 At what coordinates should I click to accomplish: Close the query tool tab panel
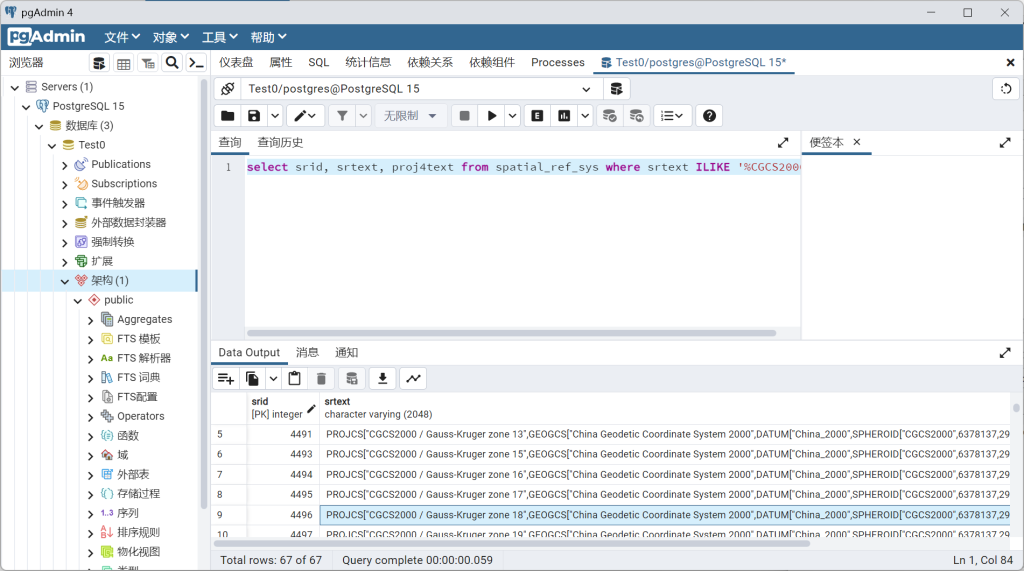[x=1010, y=63]
